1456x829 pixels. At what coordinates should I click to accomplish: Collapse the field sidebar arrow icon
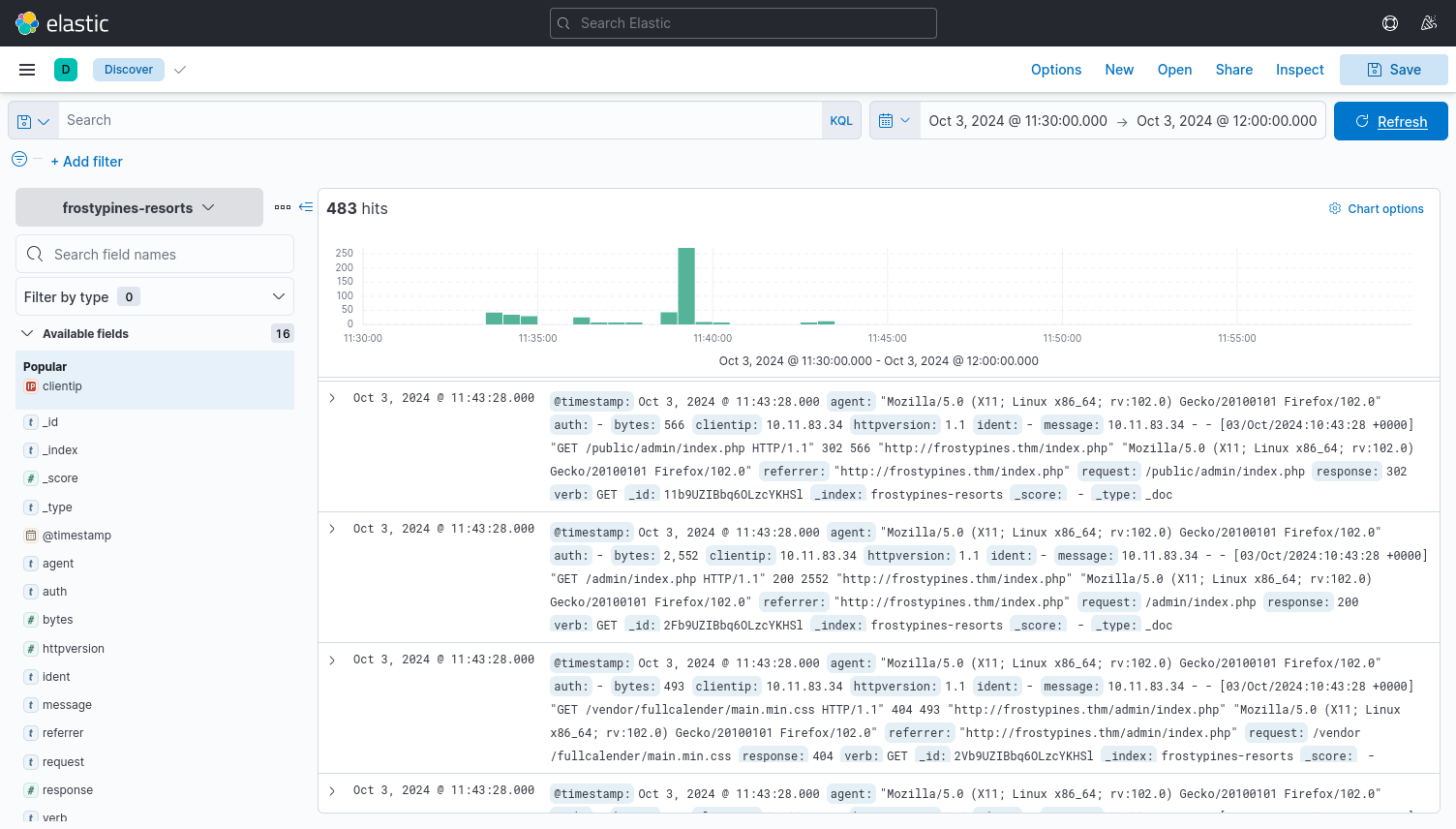306,207
